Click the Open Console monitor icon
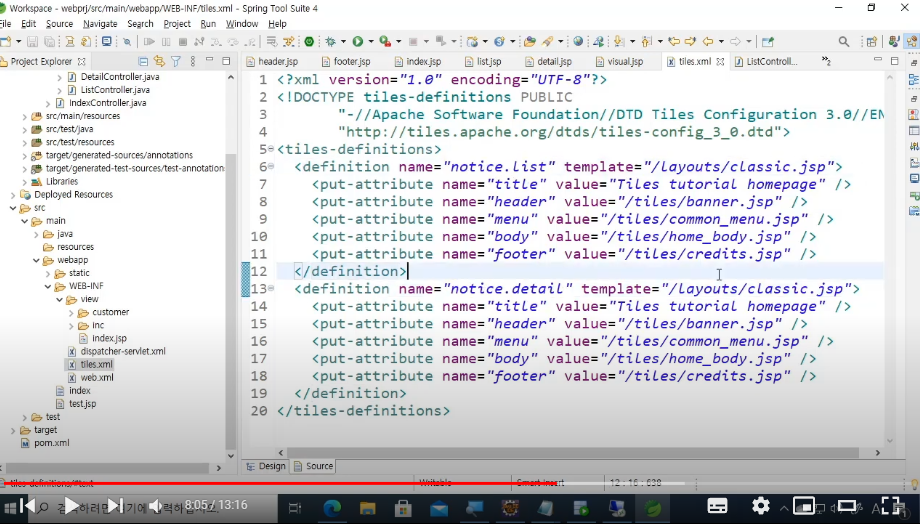Viewport: 920px width, 524px height. pyautogui.click(x=106, y=42)
